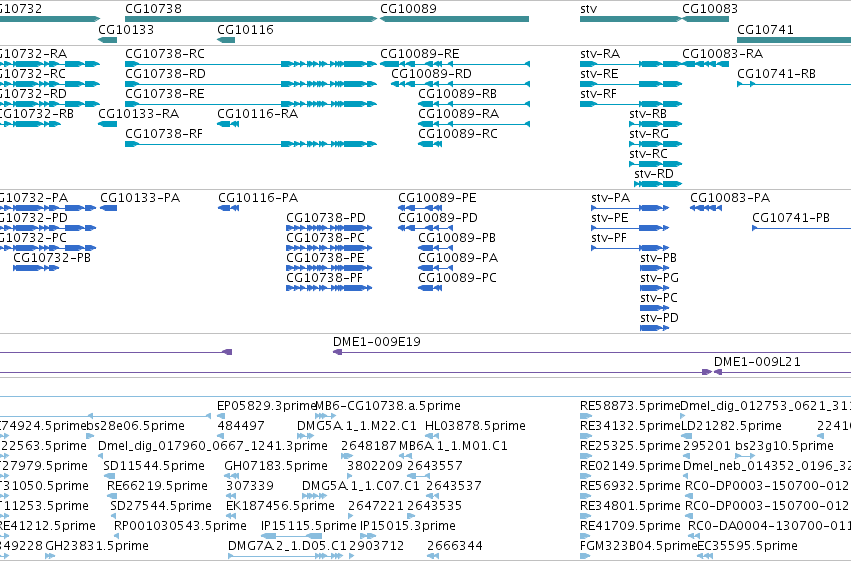Select the CG10083 gene label

tap(710, 9)
